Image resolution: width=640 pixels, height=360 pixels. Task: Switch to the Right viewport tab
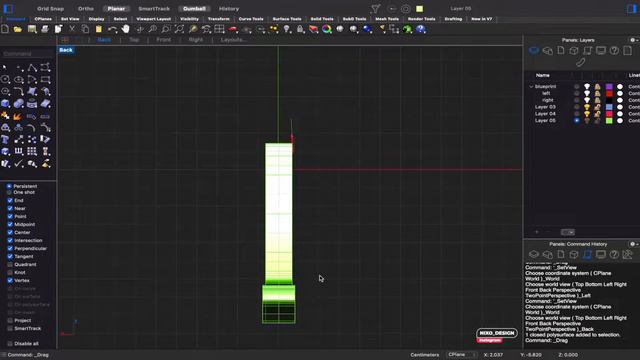[x=196, y=40]
